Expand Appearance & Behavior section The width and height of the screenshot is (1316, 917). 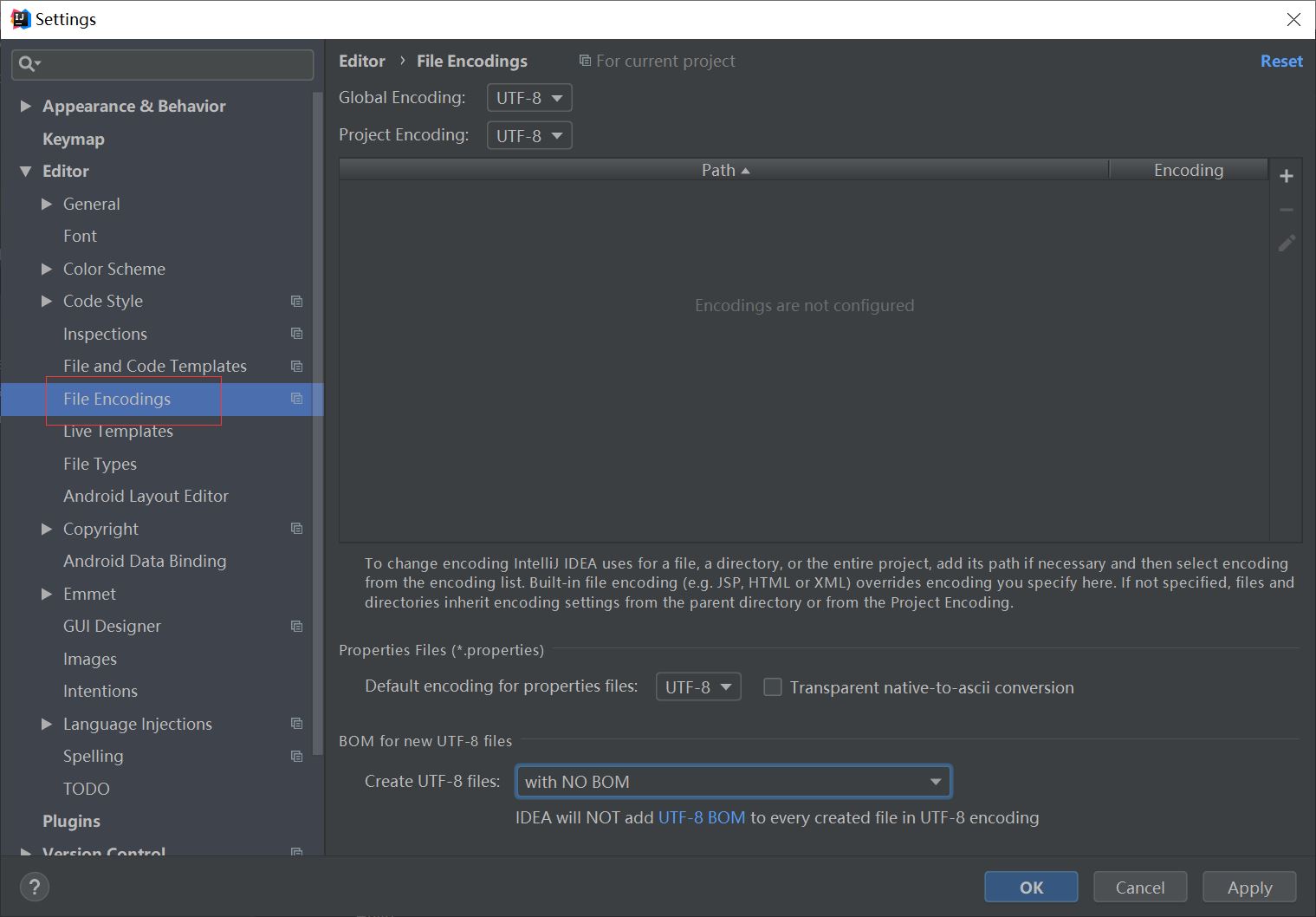(x=25, y=106)
